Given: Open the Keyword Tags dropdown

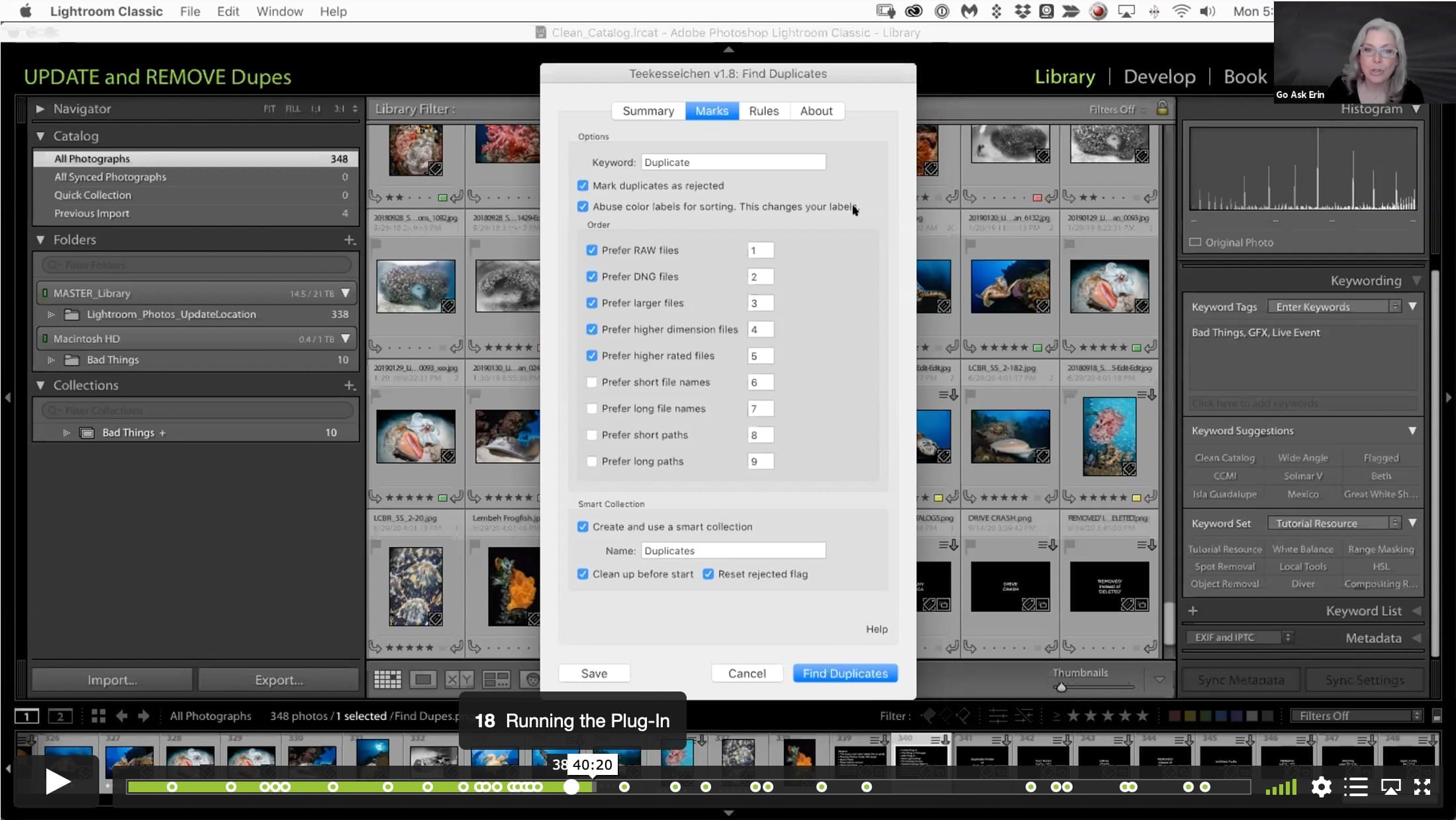Looking at the screenshot, I should (x=1334, y=307).
